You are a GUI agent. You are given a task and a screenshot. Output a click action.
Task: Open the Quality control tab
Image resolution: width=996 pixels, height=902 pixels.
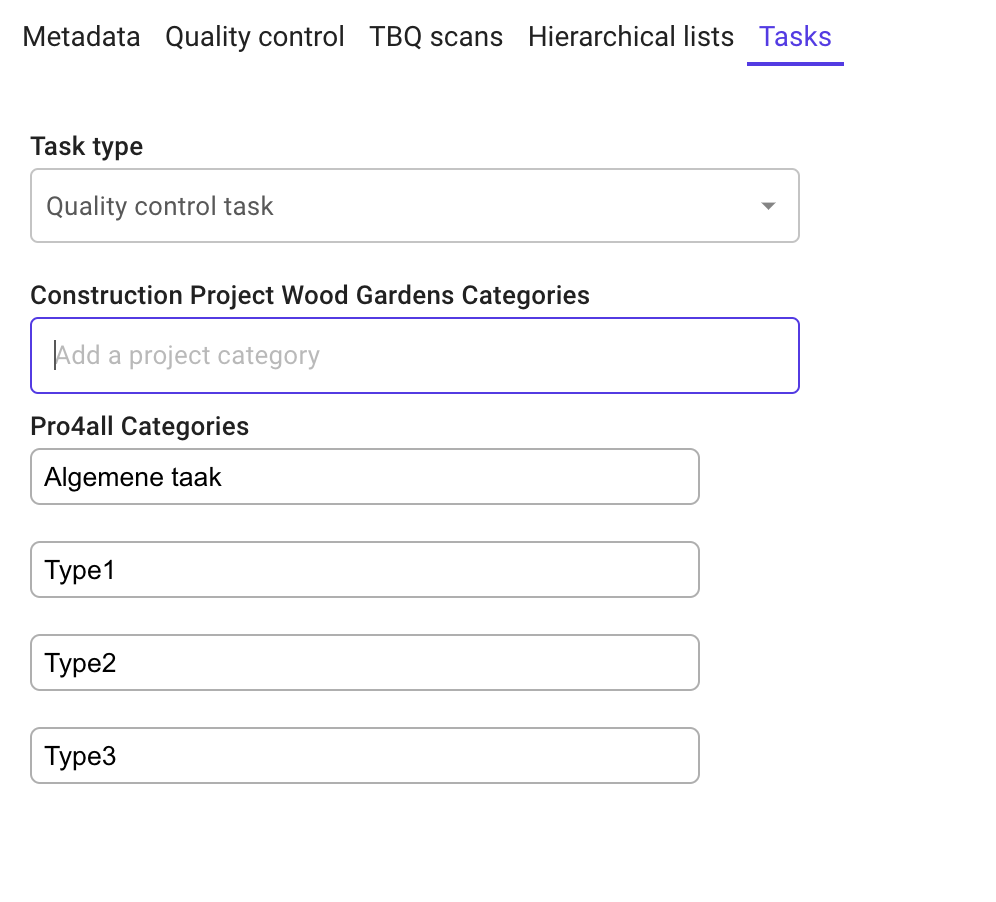255,37
